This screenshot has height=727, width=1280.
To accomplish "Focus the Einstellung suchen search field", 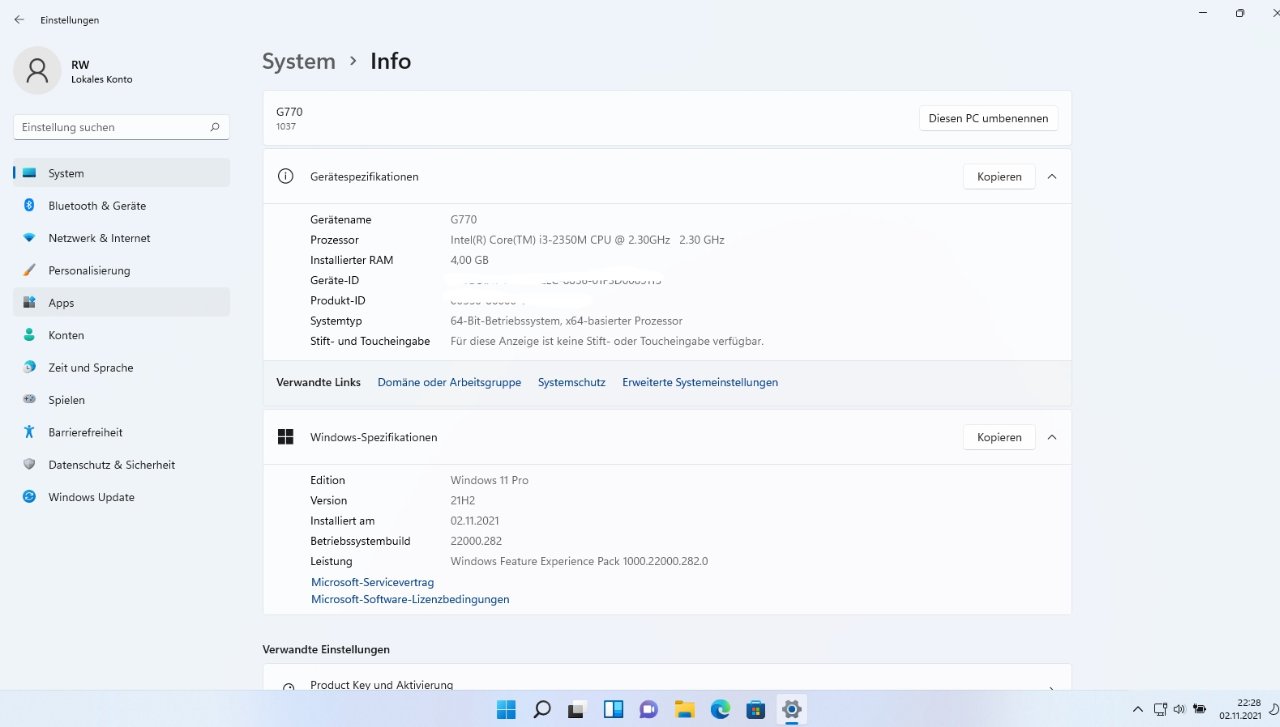I will click(x=121, y=127).
